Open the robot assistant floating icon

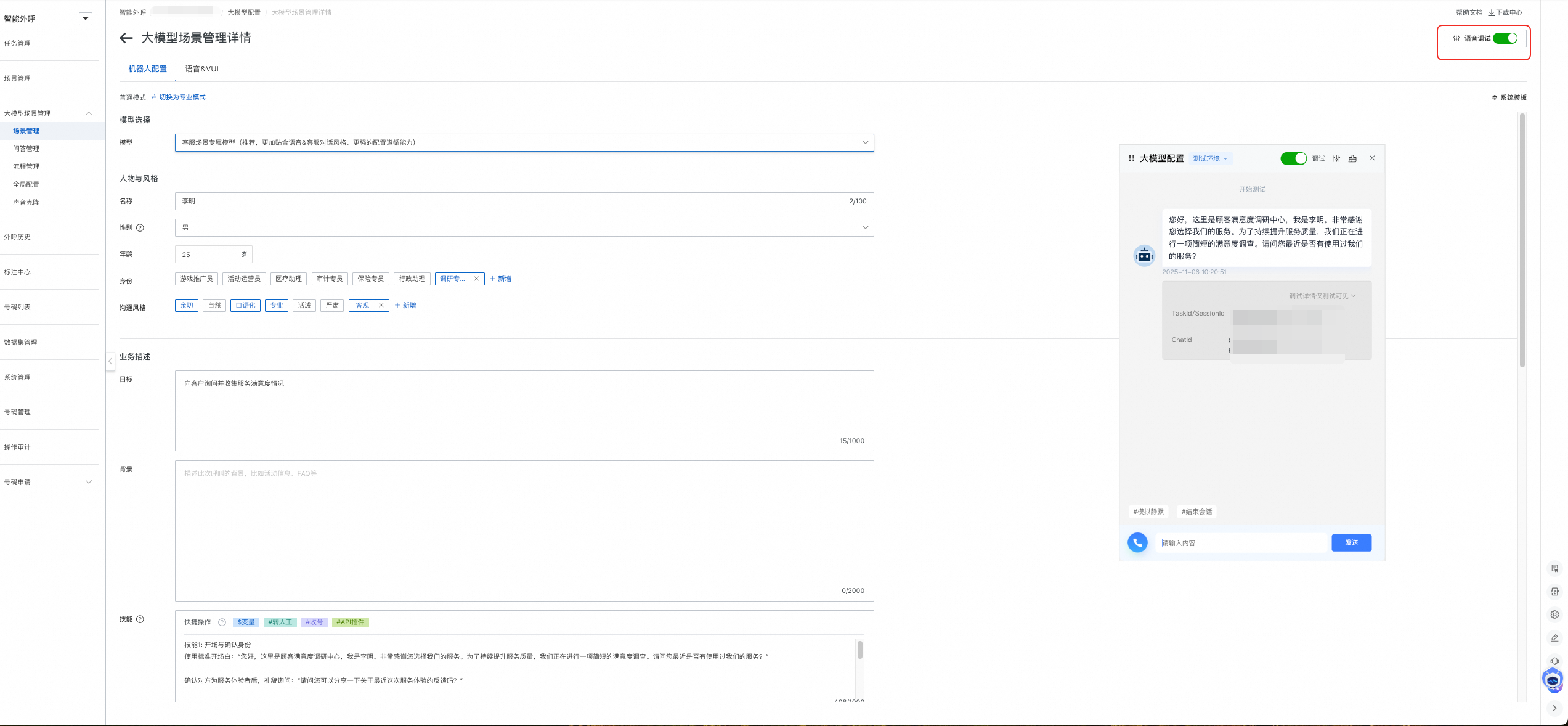click(1553, 680)
